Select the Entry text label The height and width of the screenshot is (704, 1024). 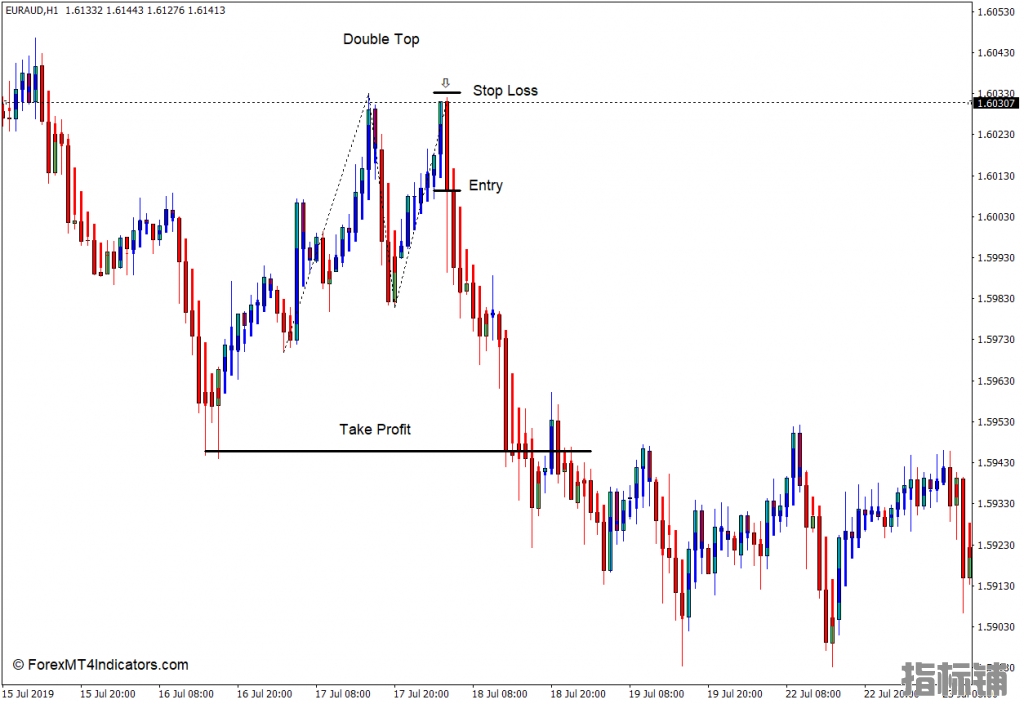pos(486,186)
